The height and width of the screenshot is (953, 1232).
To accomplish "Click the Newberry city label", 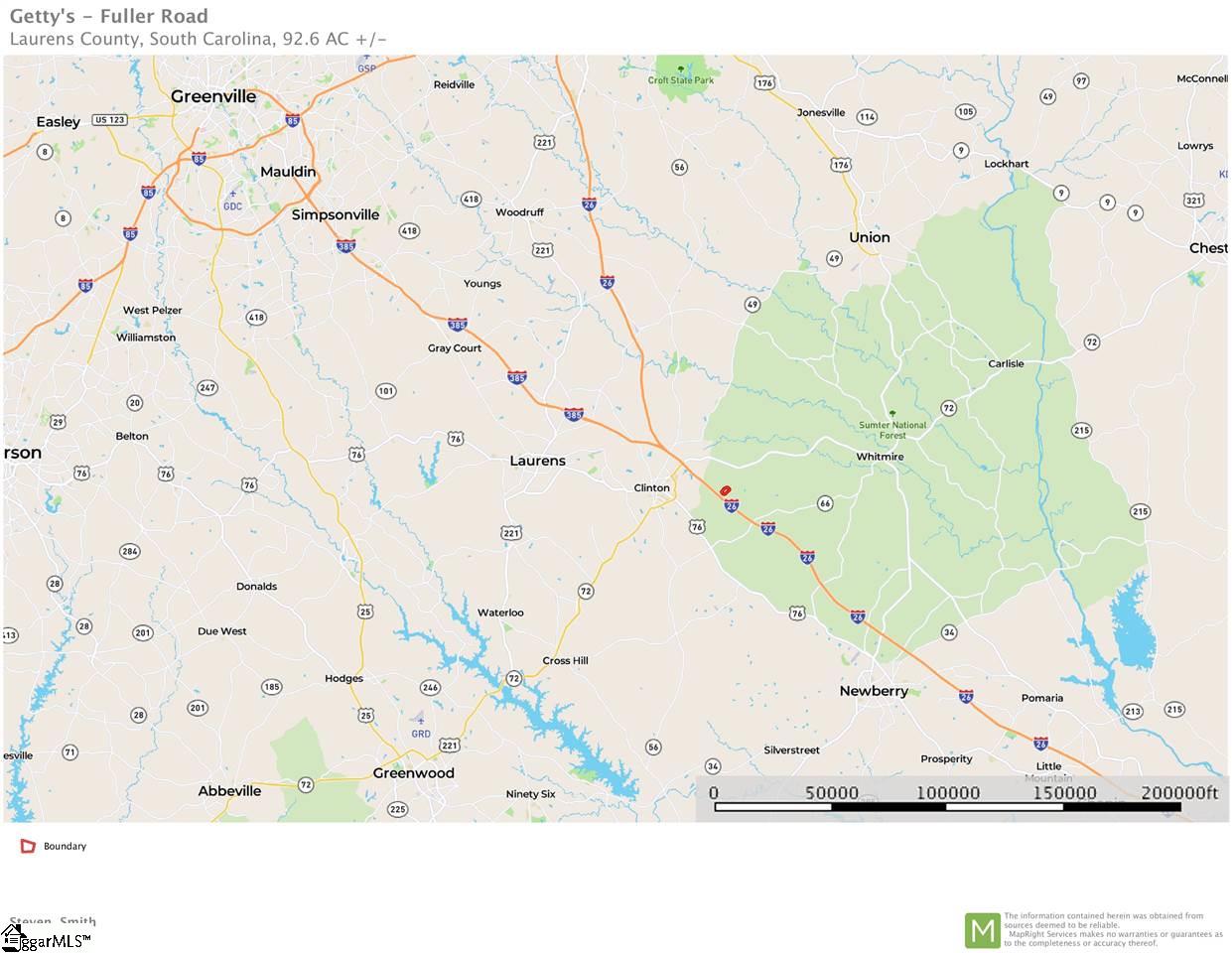I will [874, 691].
